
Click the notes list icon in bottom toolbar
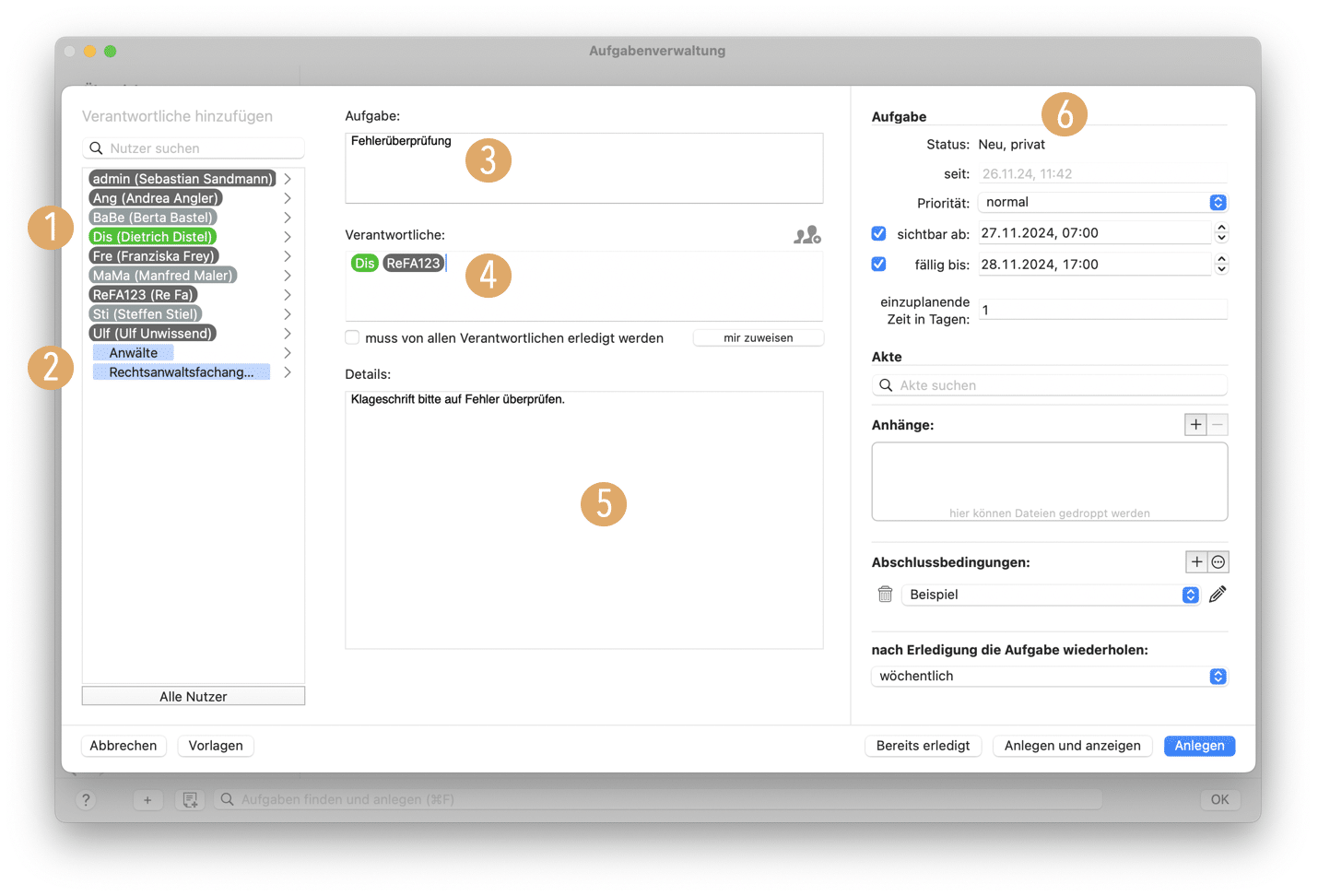[x=190, y=800]
